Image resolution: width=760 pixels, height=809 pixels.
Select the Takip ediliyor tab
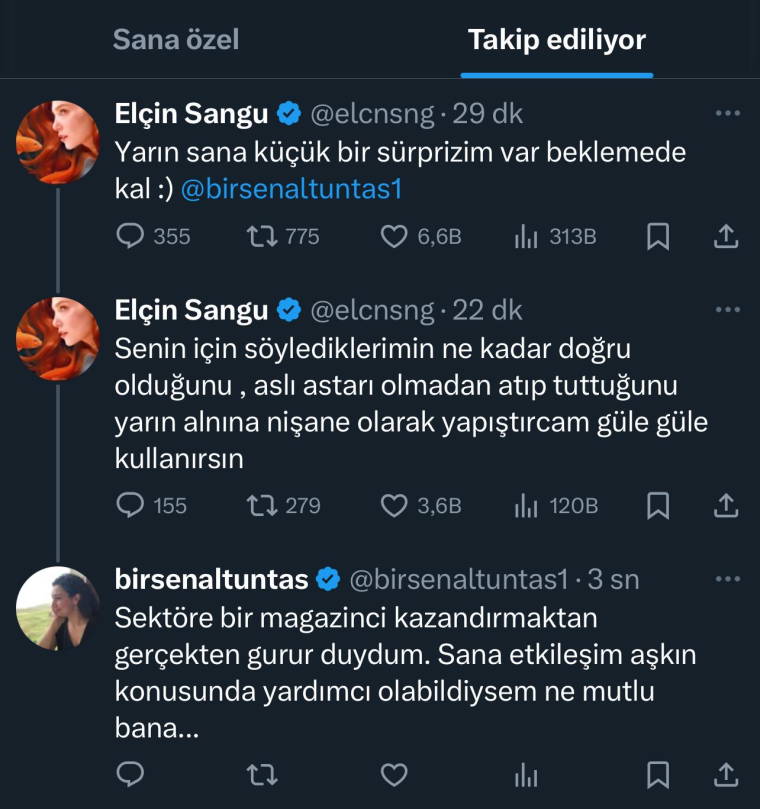click(x=556, y=40)
